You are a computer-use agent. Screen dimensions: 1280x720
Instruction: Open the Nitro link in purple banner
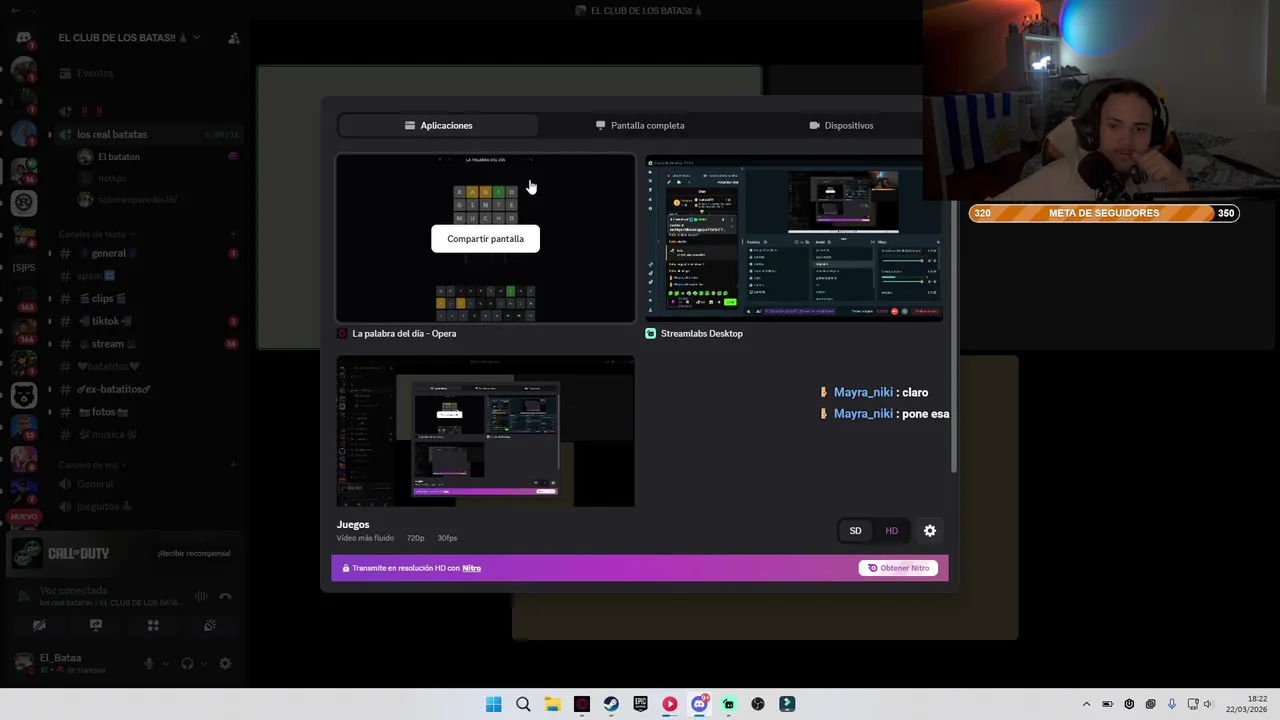click(471, 568)
